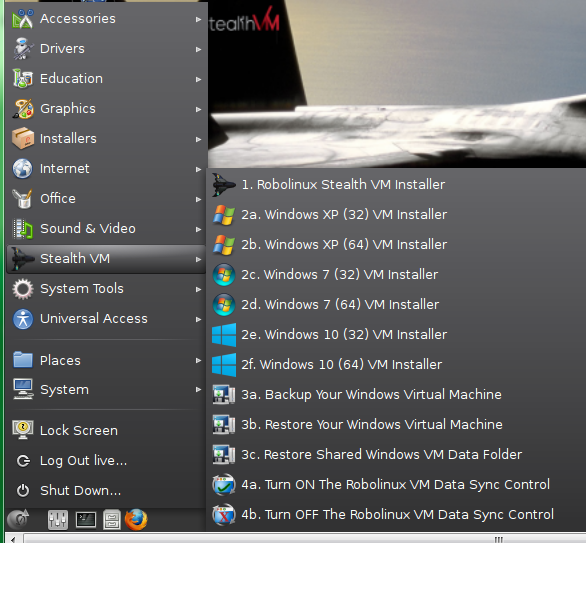Click the Windows XP logo for 2a
This screenshot has width=586, height=615.
pyautogui.click(x=224, y=215)
